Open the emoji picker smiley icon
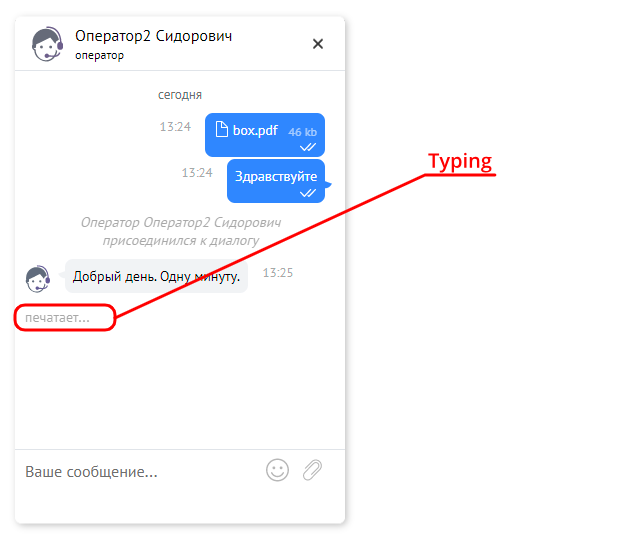Viewport: 640px width, 540px height. 278,470
